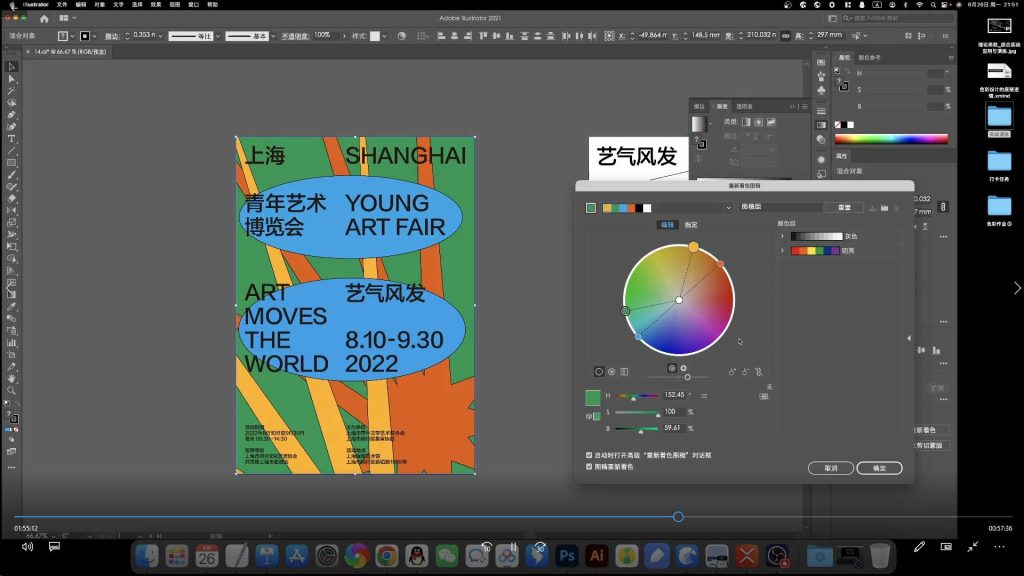Screen dimensions: 1024x576
Task: Pick the Direct Selection tool
Action: pos(12,78)
